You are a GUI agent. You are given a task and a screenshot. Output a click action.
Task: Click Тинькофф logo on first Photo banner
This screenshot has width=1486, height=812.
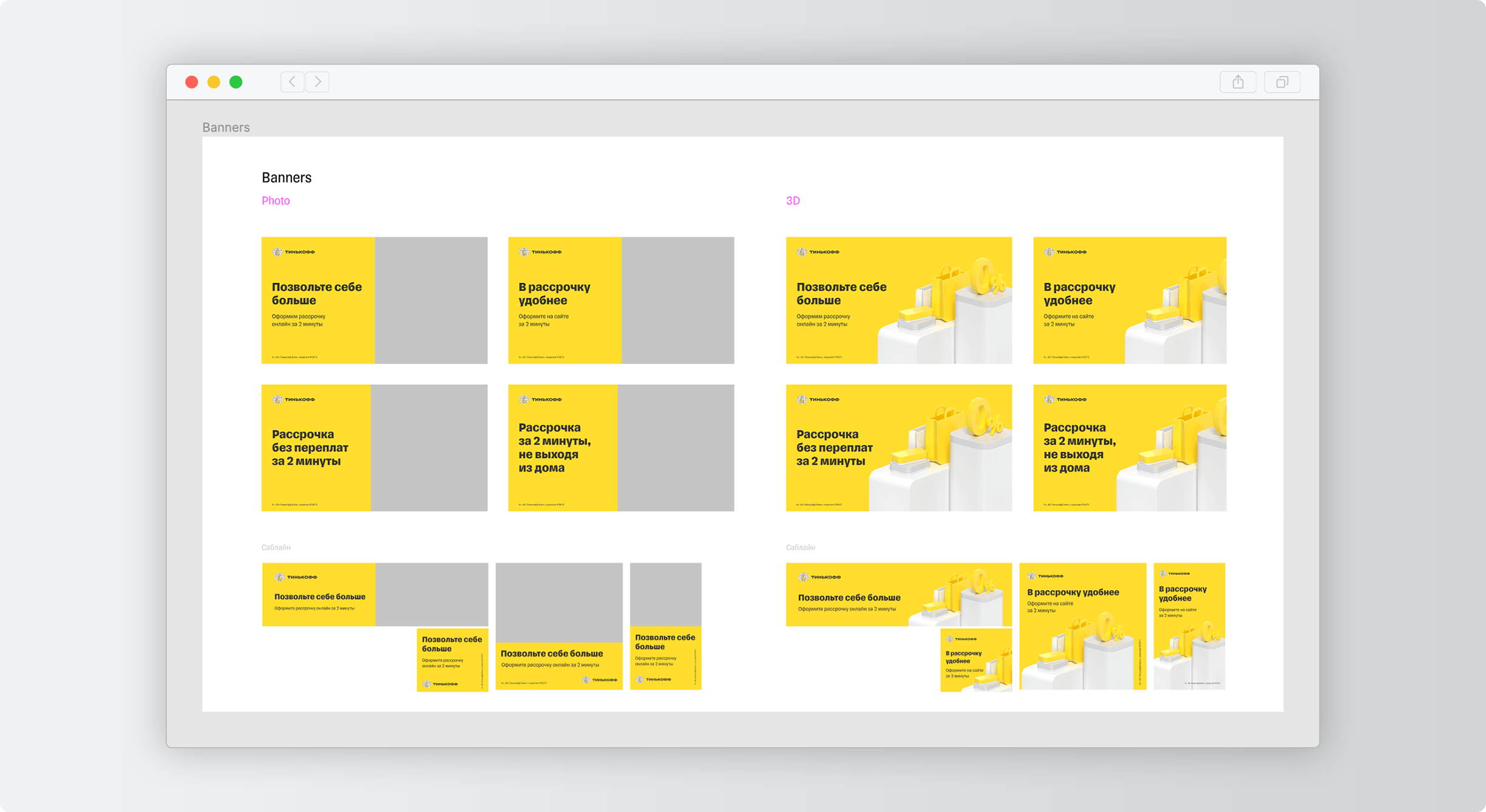(x=294, y=252)
